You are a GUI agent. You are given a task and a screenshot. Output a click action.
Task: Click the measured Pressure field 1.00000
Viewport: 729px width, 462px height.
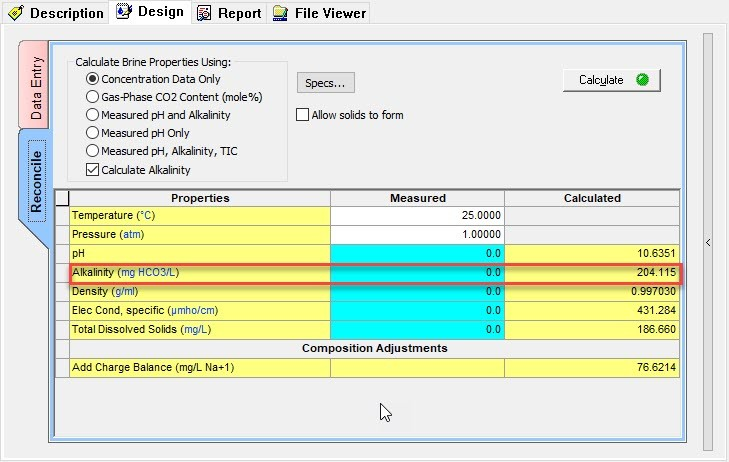pyautogui.click(x=417, y=235)
